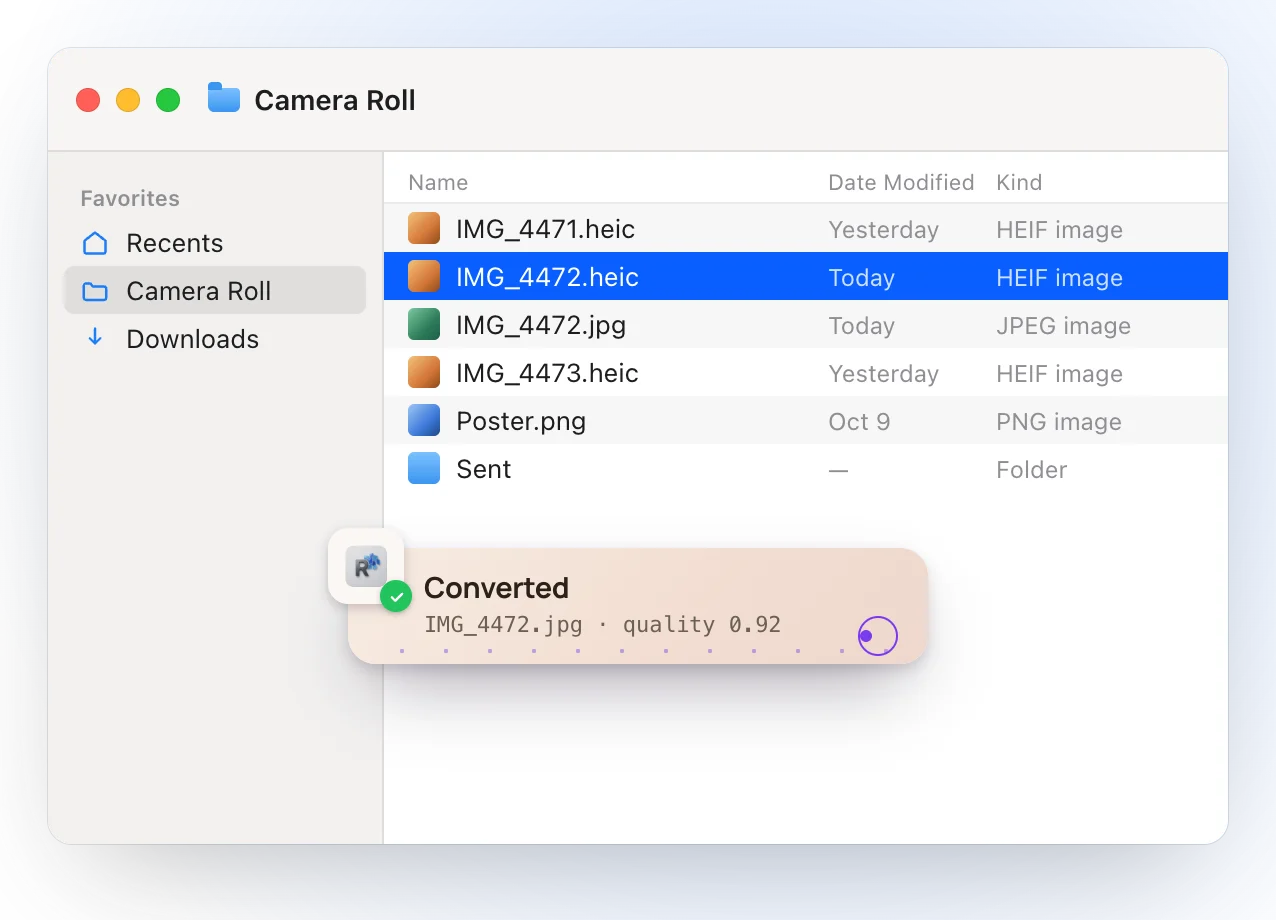Click the Oct 9 date cell
Viewport: 1276px width, 920px height.
(859, 422)
